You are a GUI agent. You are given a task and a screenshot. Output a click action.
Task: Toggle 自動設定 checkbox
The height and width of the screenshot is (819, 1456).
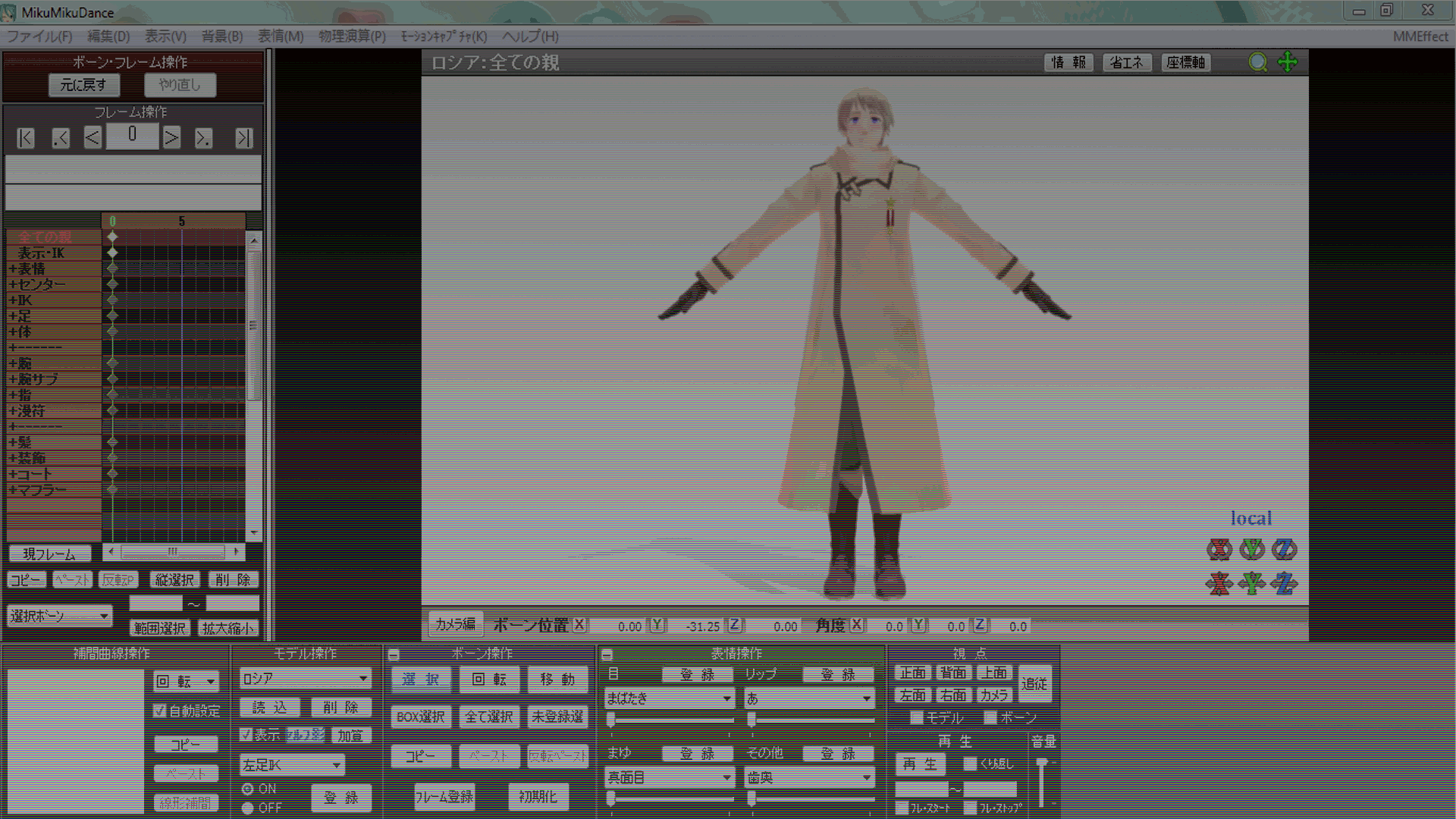pyautogui.click(x=159, y=711)
